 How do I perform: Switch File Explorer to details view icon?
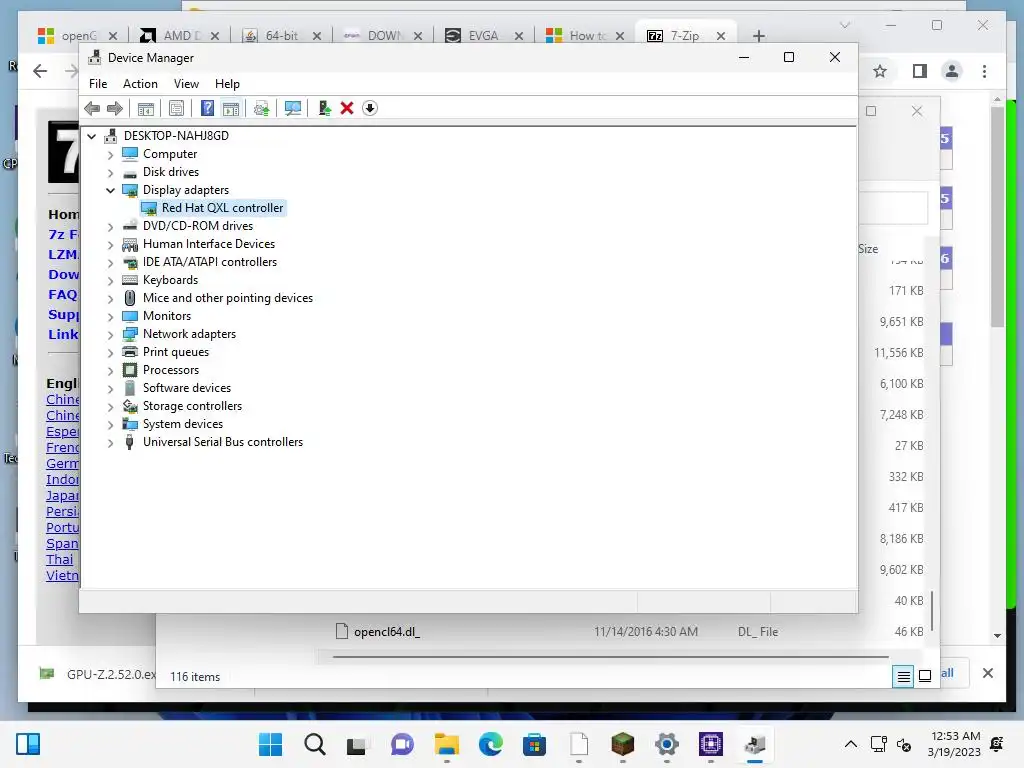click(903, 676)
